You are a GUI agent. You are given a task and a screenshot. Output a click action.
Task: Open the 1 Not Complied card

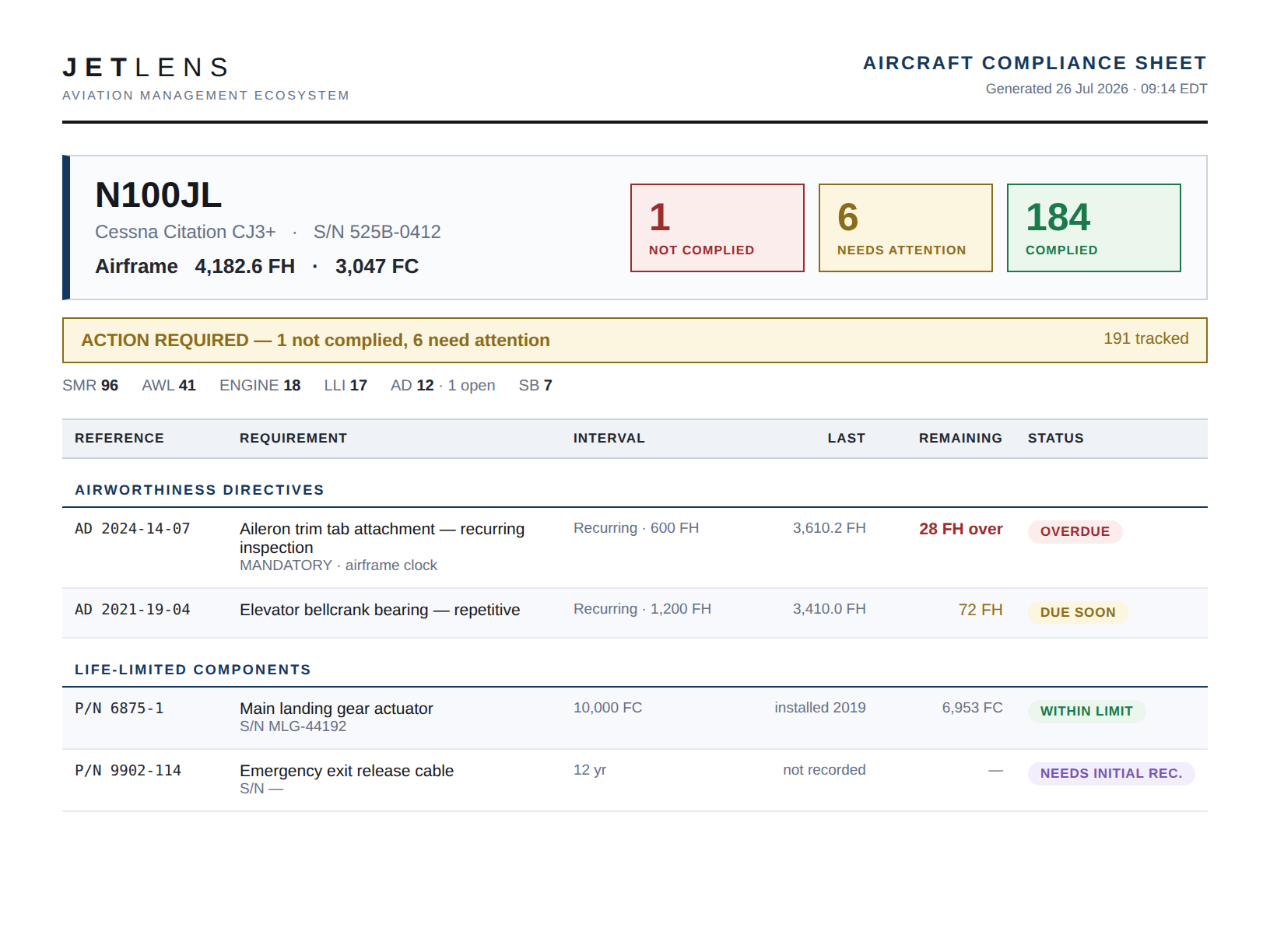click(x=717, y=228)
